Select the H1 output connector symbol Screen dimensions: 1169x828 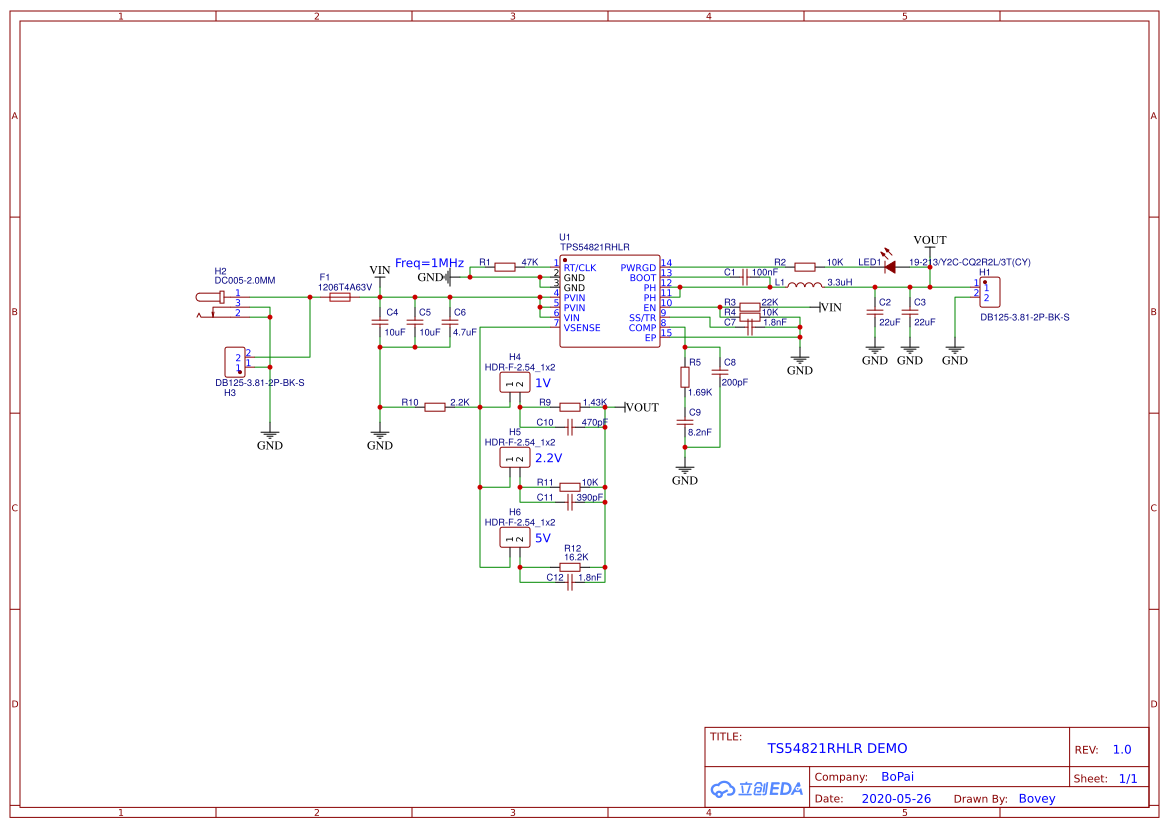988,293
